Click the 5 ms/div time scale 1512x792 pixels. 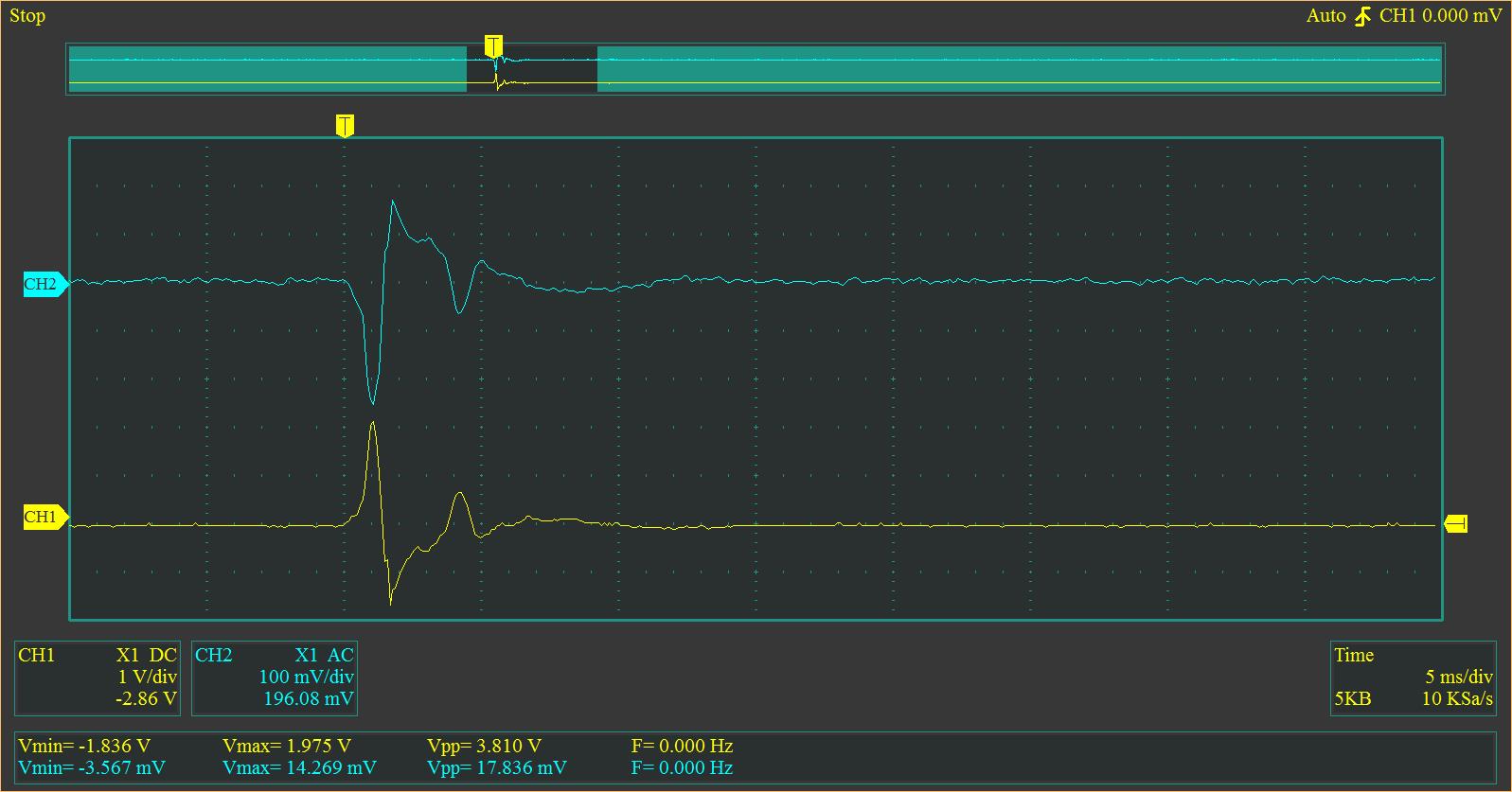pos(1459,678)
